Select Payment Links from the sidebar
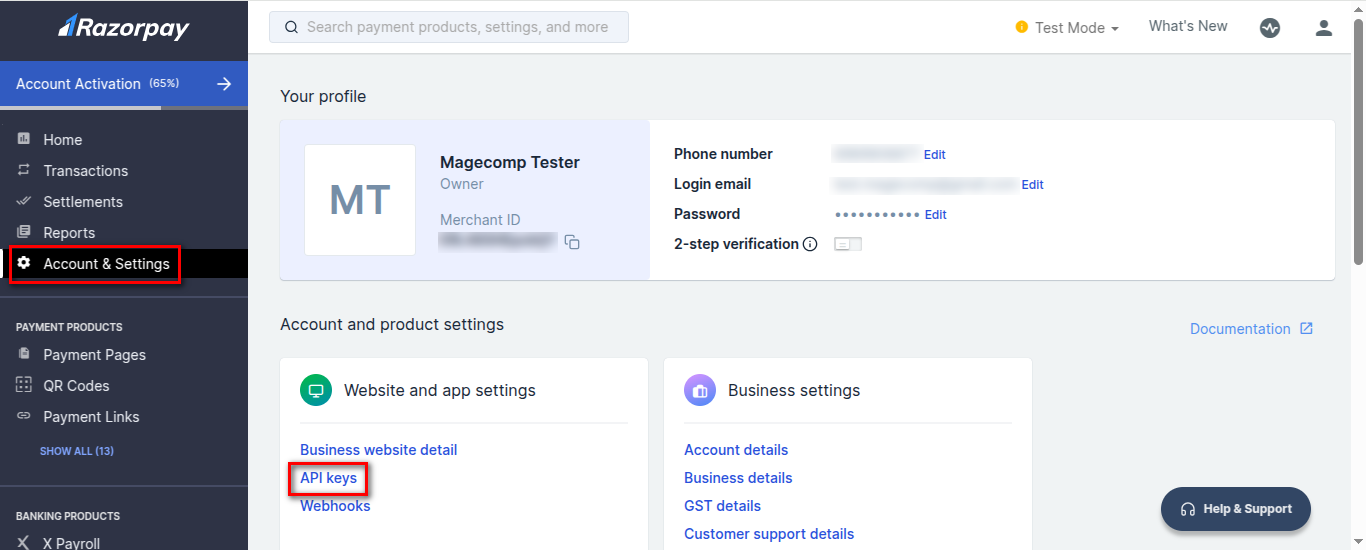 (91, 417)
